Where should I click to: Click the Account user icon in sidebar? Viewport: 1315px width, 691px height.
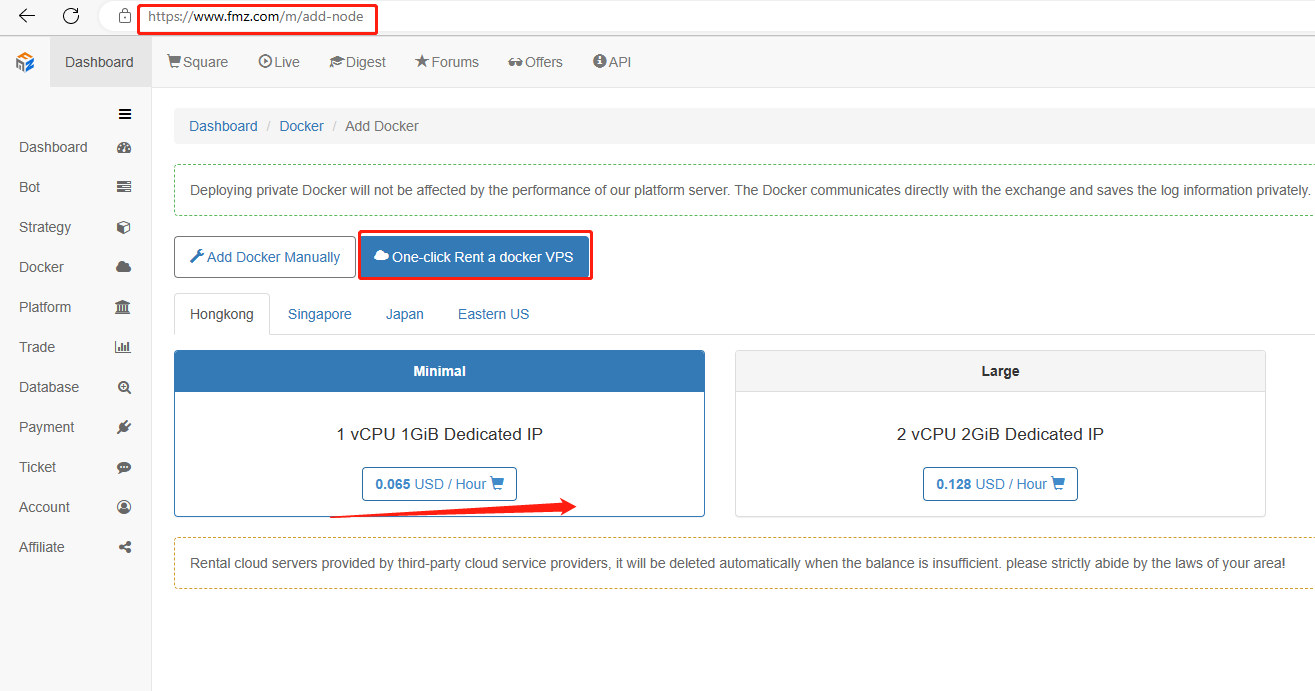click(x=124, y=507)
